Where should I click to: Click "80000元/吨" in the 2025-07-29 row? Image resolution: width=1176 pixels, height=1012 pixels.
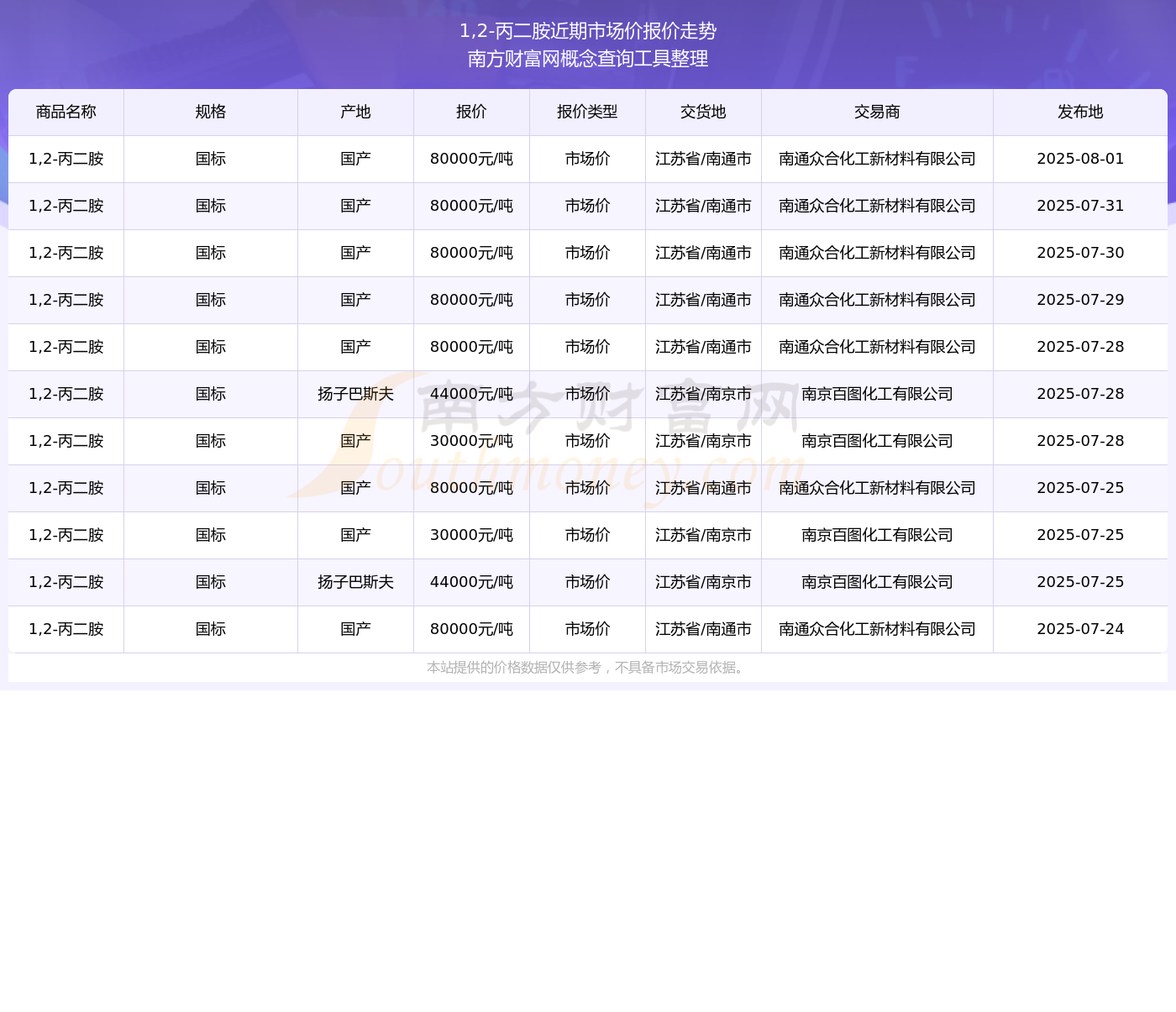pos(472,300)
